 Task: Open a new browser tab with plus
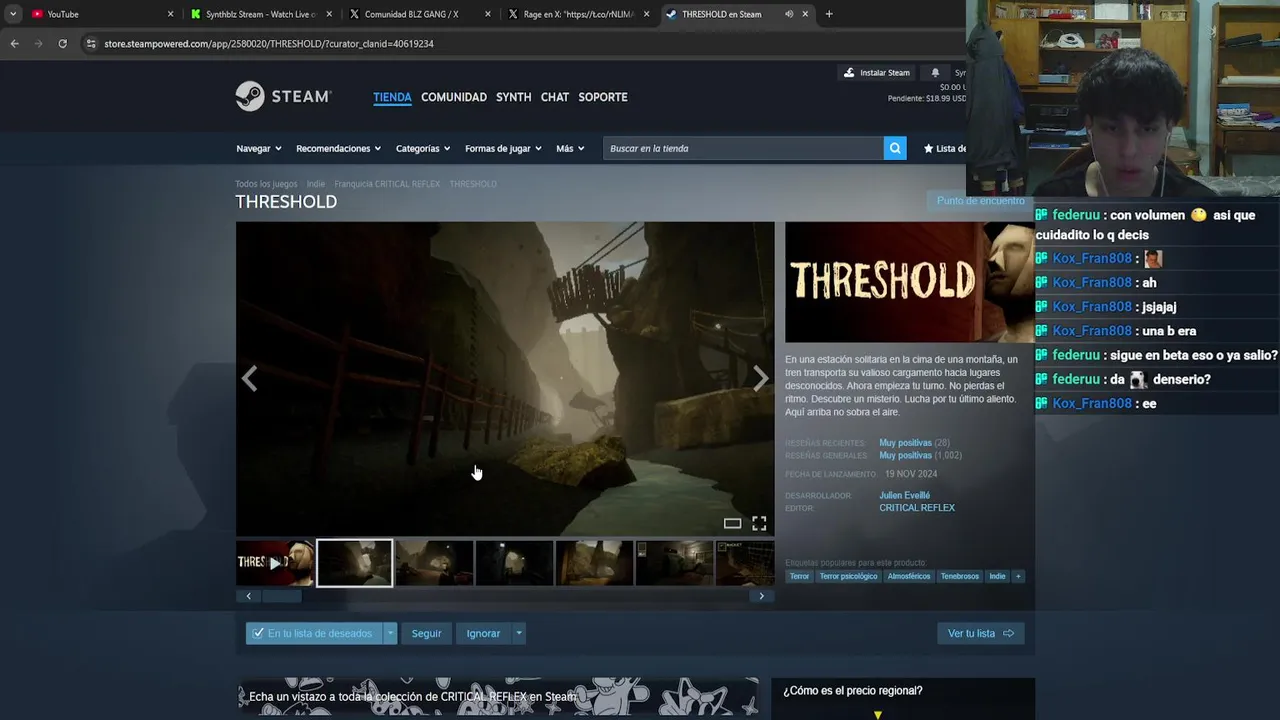pyautogui.click(x=829, y=14)
